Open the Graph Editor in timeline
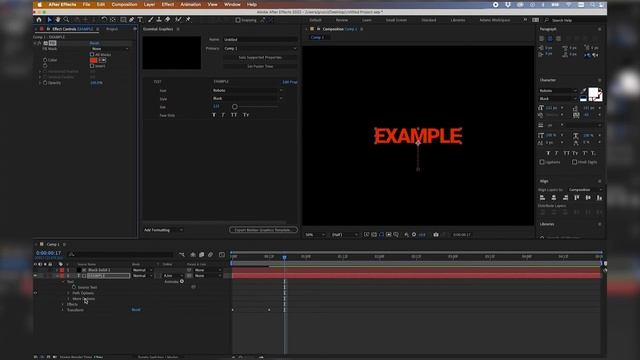Image resolution: width=640 pixels, height=360 pixels. (x=222, y=255)
